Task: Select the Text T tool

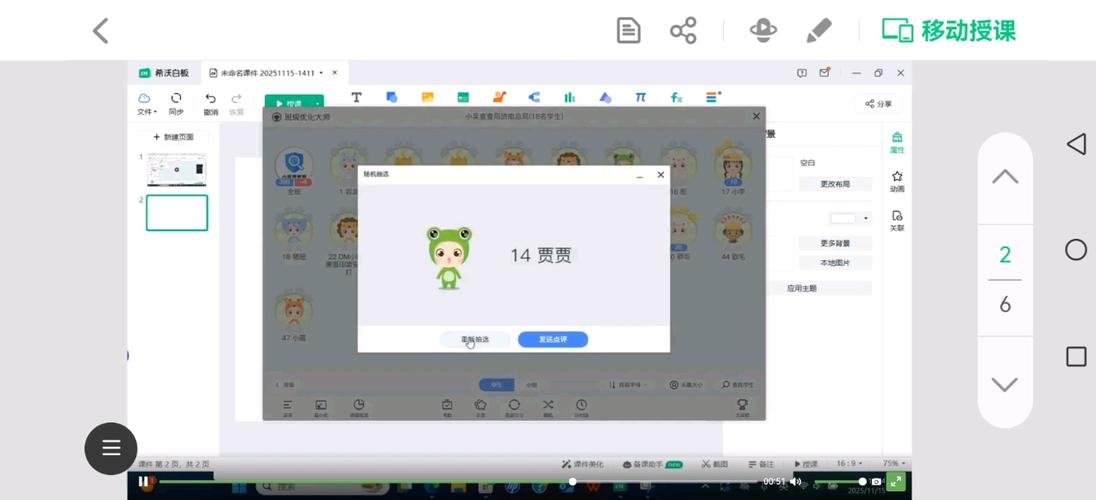Action: pos(356,97)
